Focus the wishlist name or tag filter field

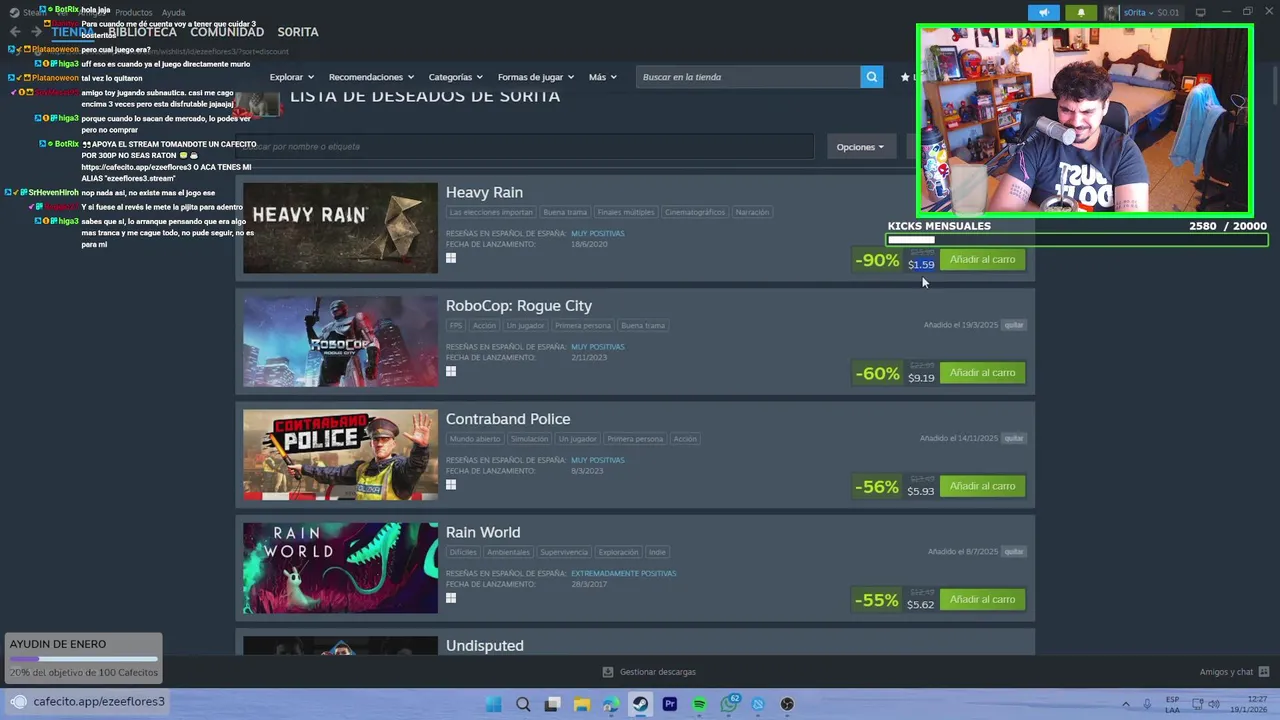tap(524, 146)
